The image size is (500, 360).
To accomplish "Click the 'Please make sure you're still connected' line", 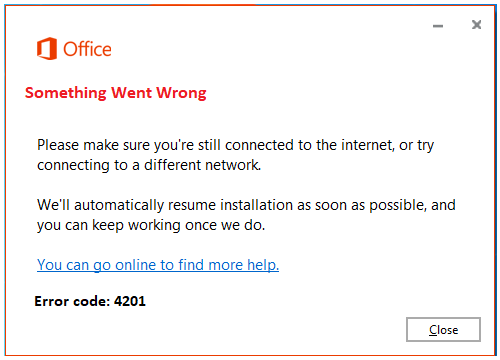I will [x=235, y=145].
